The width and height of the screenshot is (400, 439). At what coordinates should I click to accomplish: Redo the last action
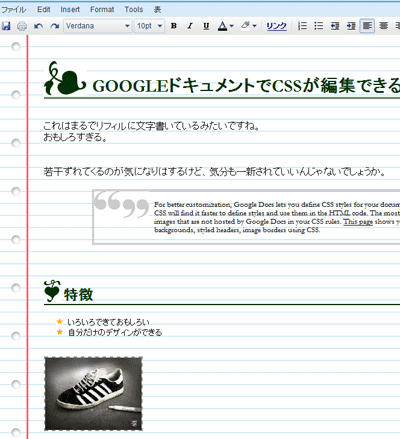tap(54, 26)
